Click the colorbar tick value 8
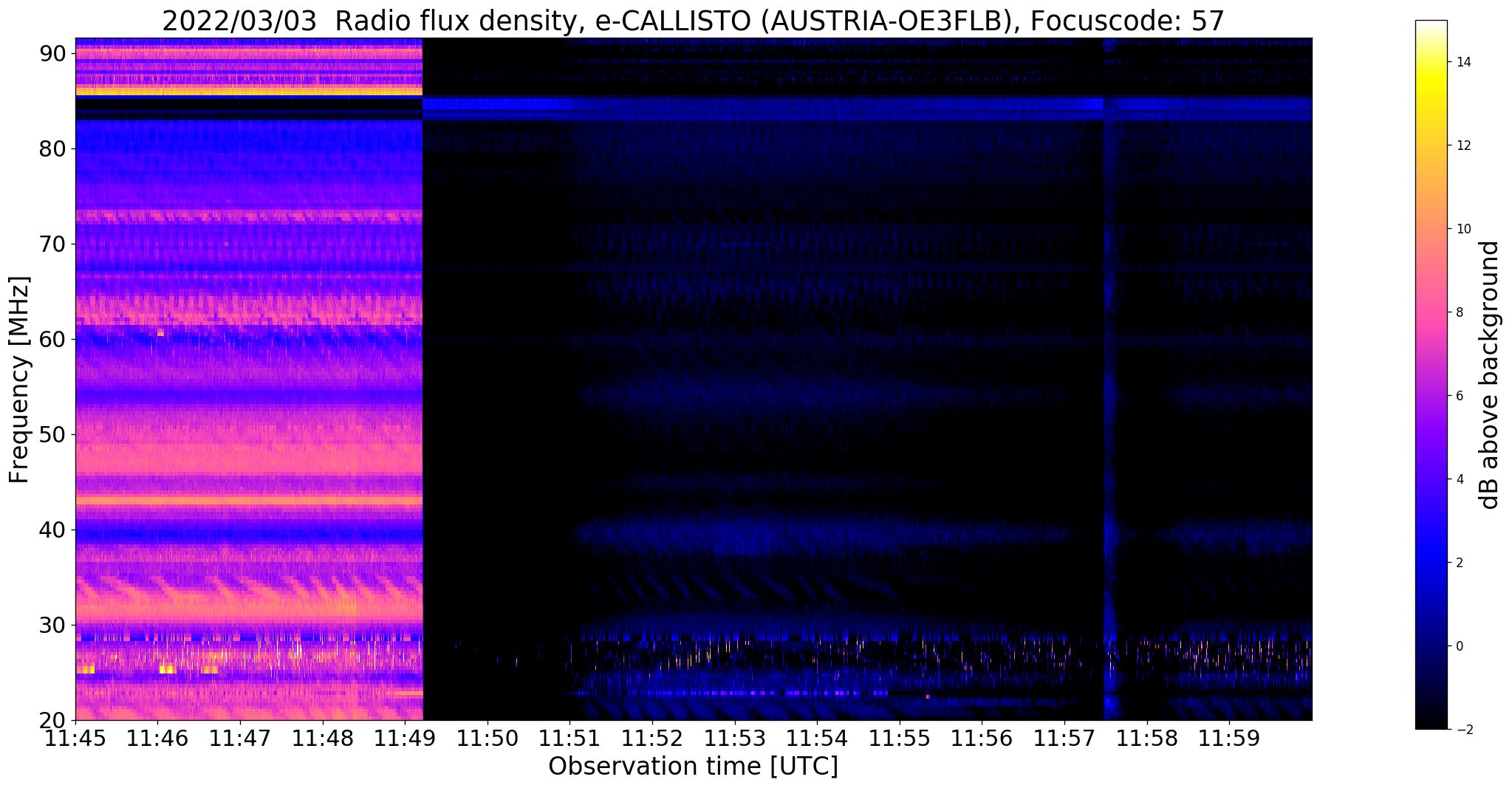Image resolution: width=1512 pixels, height=788 pixels. pyautogui.click(x=1459, y=312)
